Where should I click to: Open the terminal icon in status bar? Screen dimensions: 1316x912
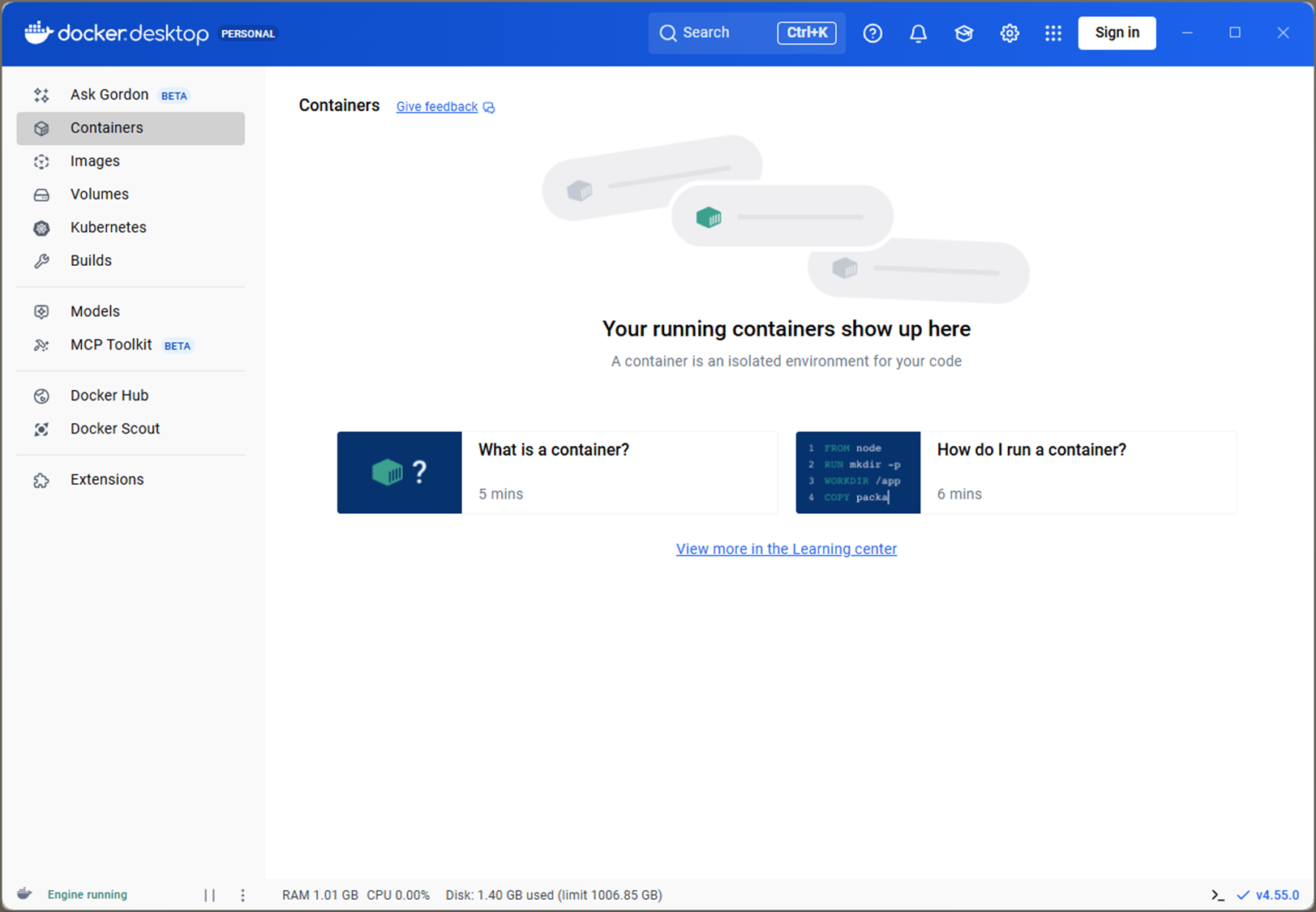click(1217, 895)
